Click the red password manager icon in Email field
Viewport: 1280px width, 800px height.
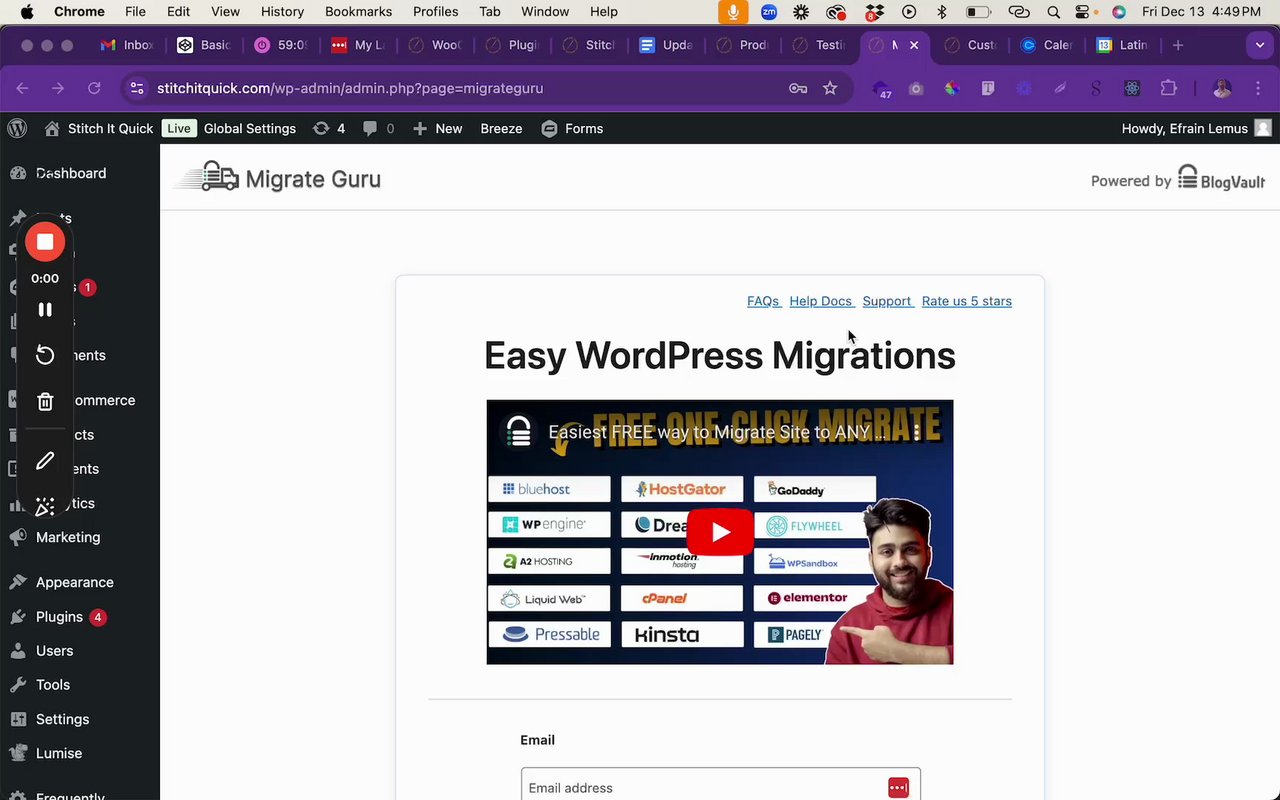click(x=898, y=787)
